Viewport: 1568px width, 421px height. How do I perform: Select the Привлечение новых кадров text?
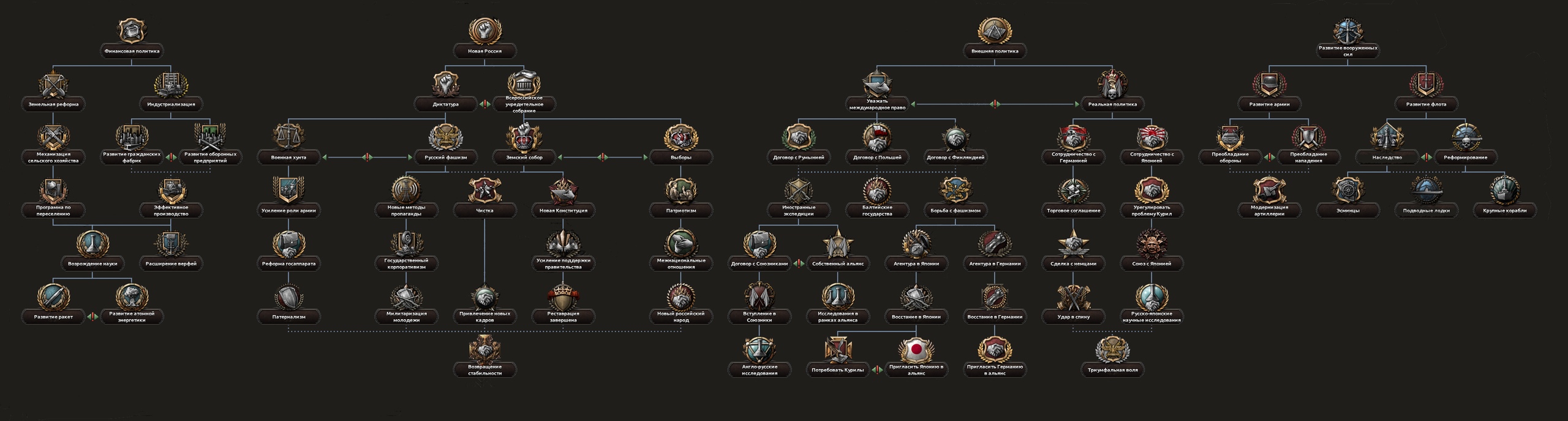pyautogui.click(x=484, y=317)
